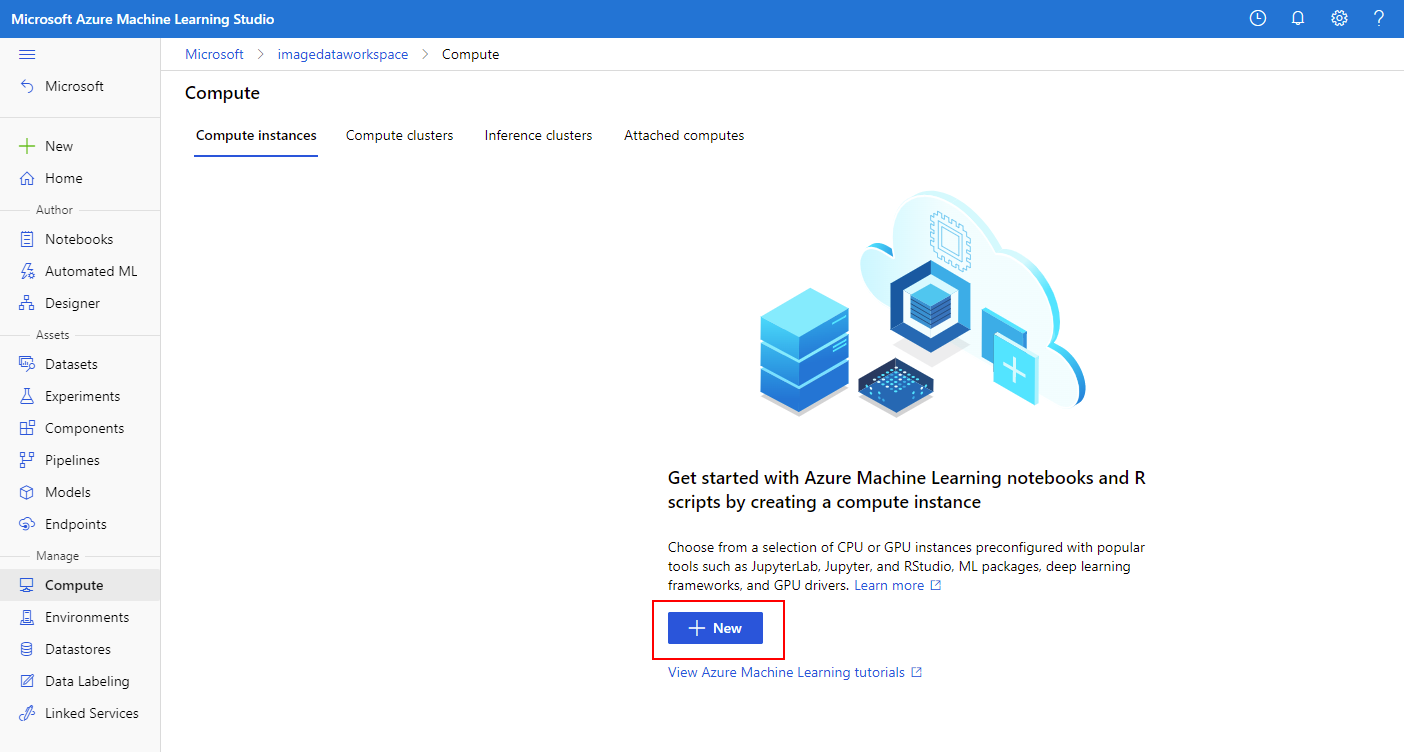Image resolution: width=1404 pixels, height=752 pixels.
Task: Click the Environments icon in sidebar
Action: (27, 617)
